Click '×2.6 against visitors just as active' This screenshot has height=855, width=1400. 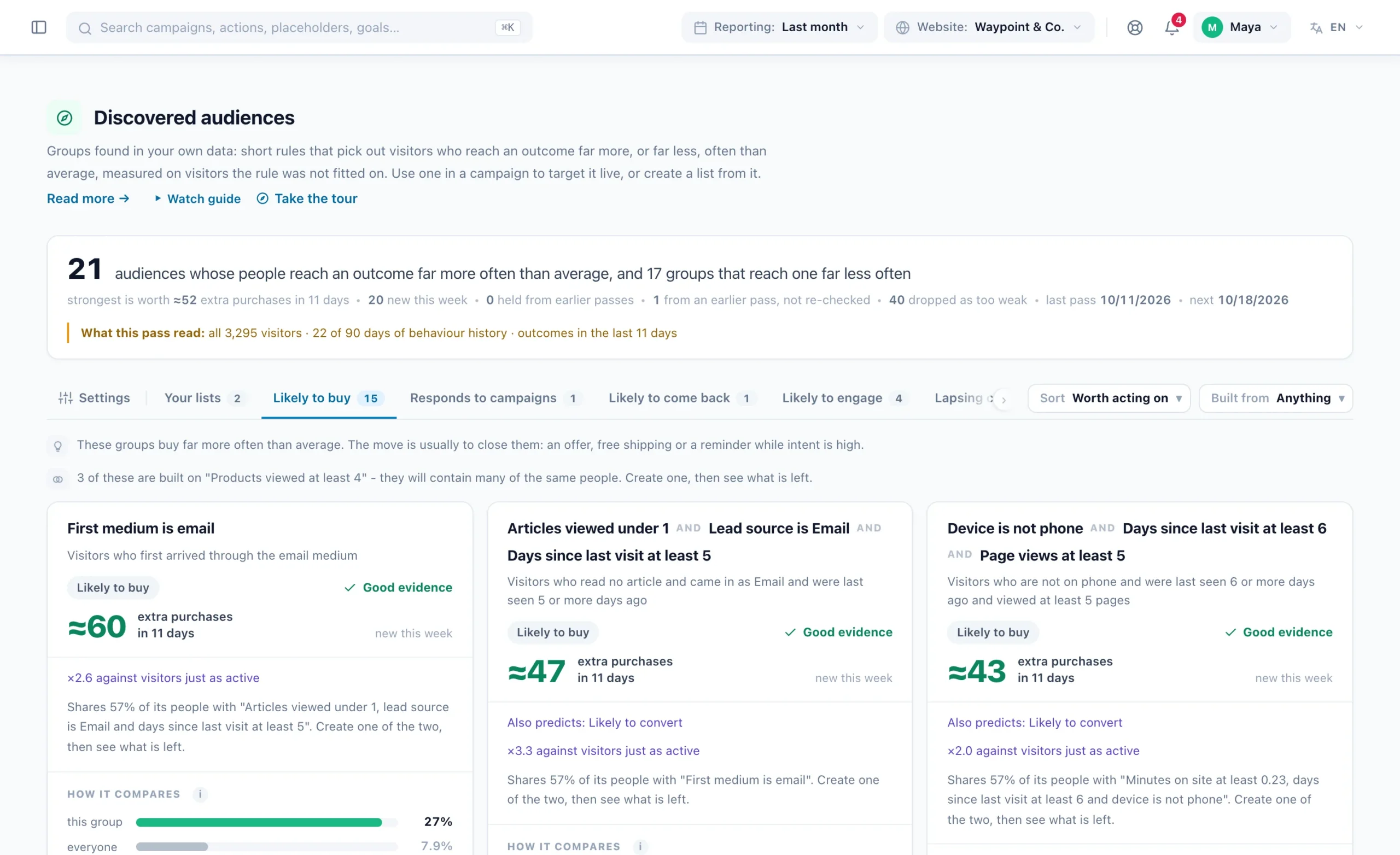[163, 678]
